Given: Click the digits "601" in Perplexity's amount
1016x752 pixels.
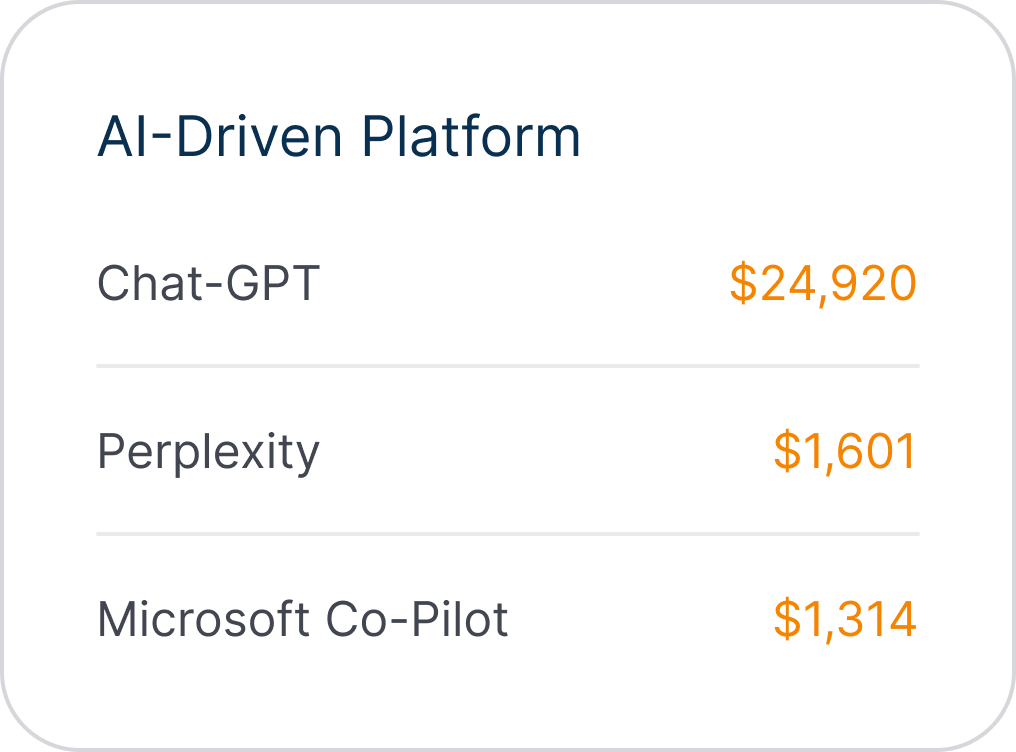Looking at the screenshot, I should [x=878, y=452].
